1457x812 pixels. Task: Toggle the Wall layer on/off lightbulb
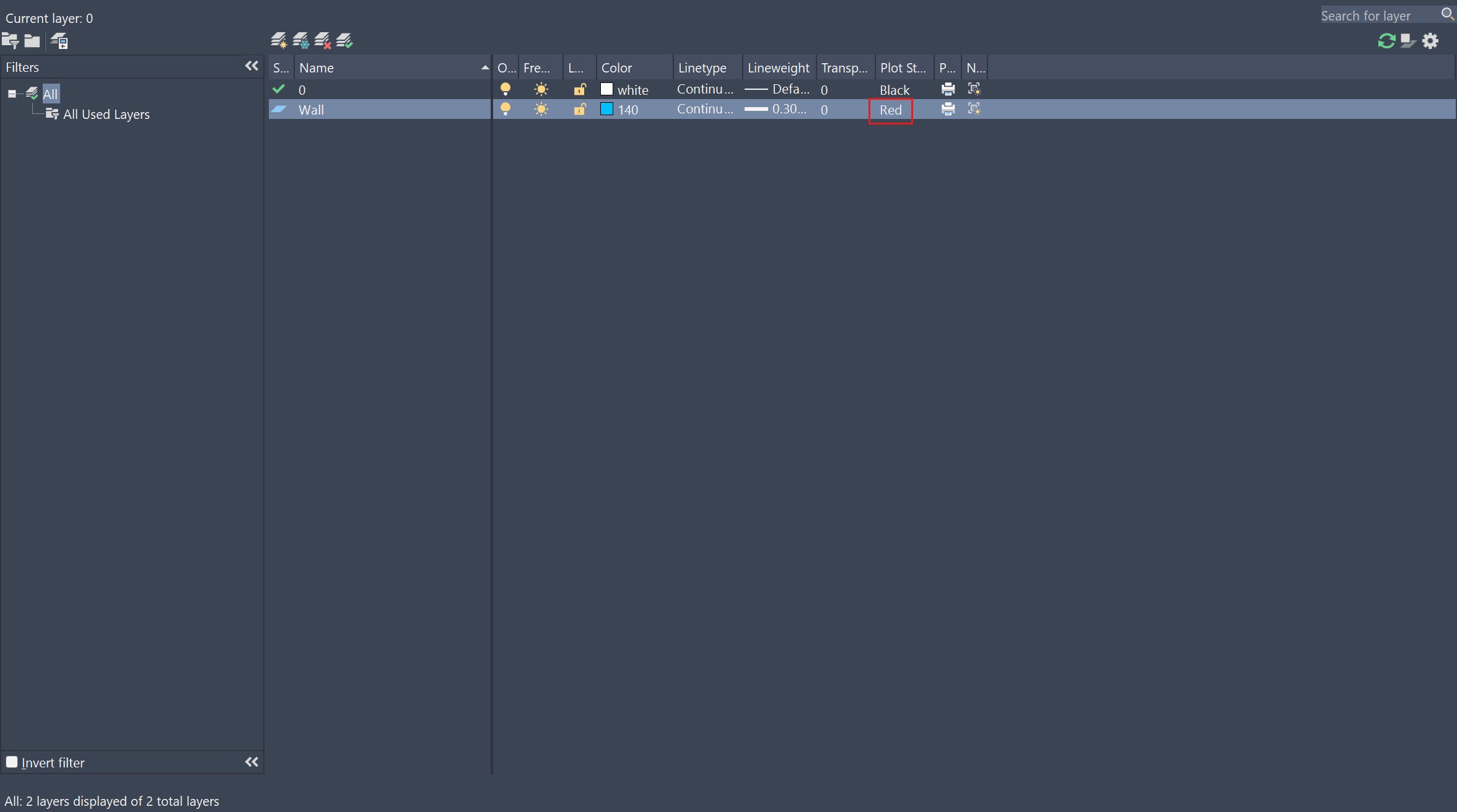tap(505, 110)
